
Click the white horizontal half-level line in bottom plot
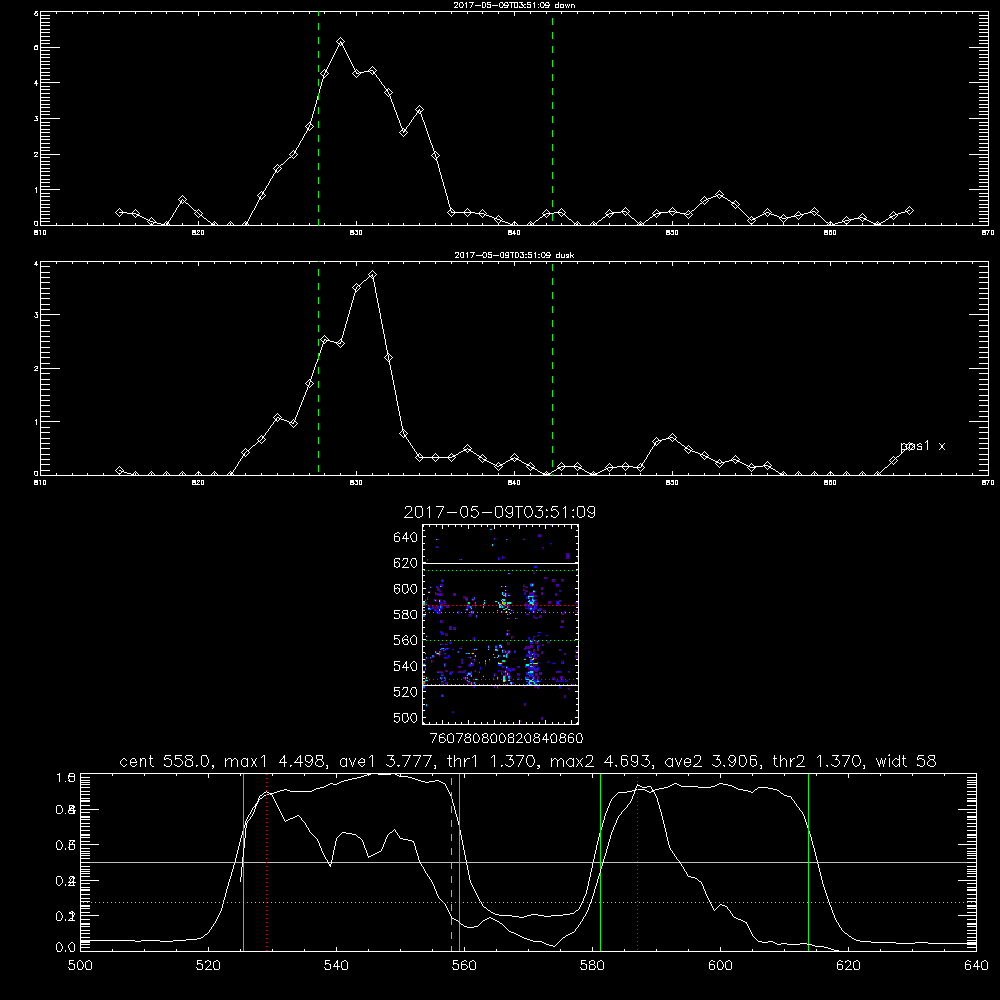(529, 862)
